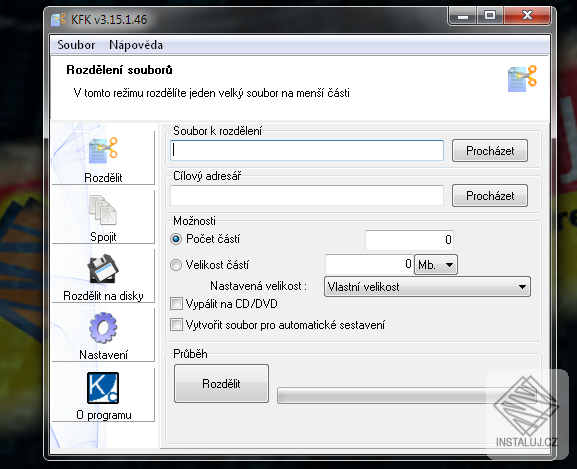Open the O programu K logo icon
This screenshot has width=577, height=469.
[x=103, y=388]
